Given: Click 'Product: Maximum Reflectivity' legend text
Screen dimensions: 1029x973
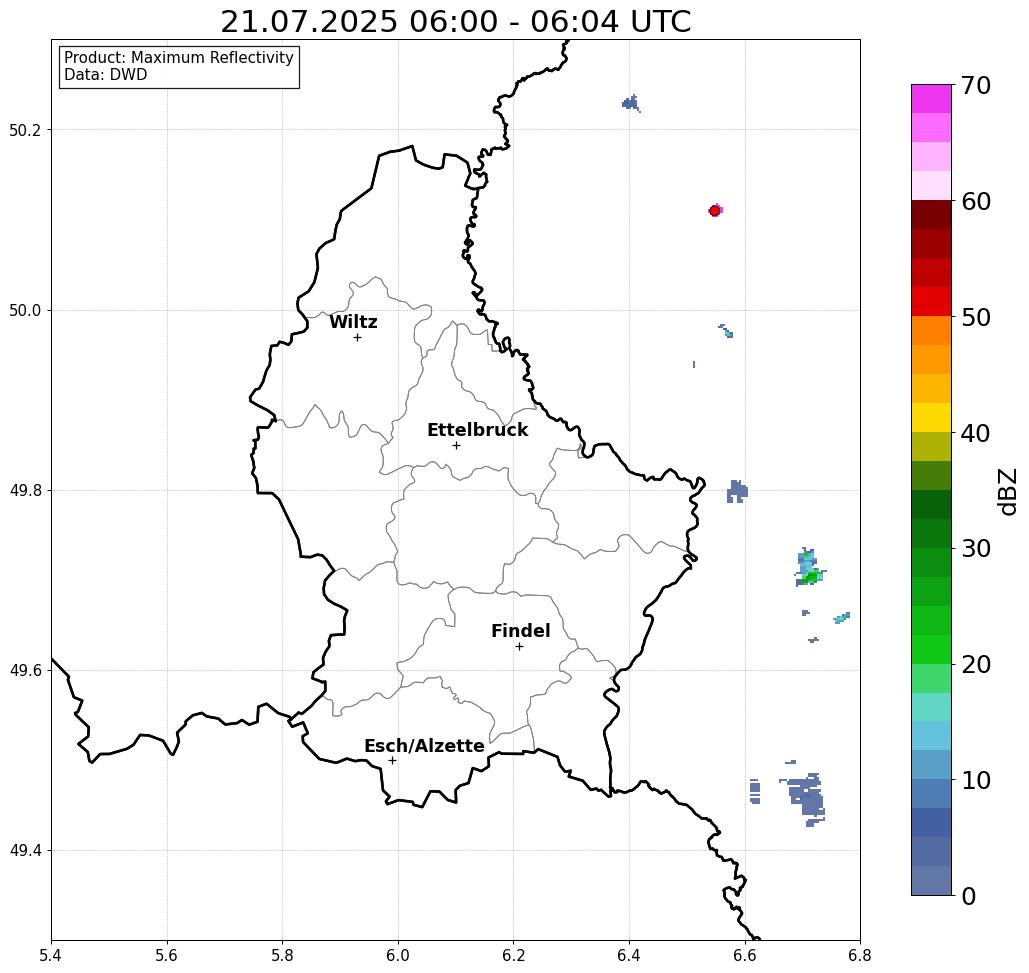Looking at the screenshot, I should pyautogui.click(x=178, y=58).
